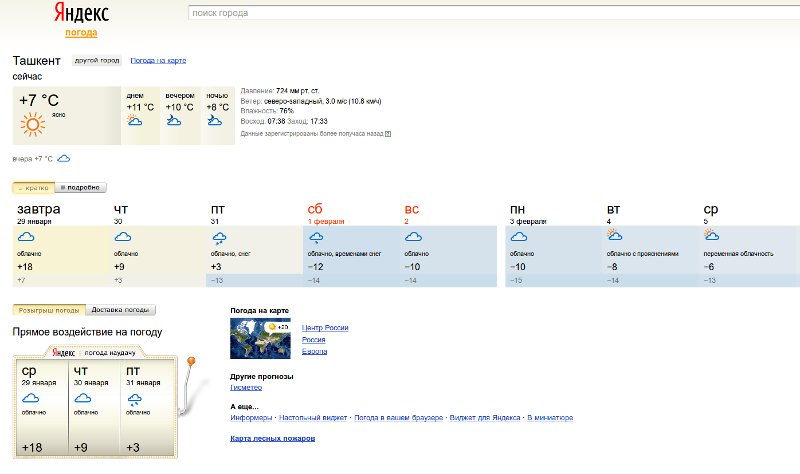Click the Yandex logo
Screen dimensions: 800x474
(x=81, y=14)
